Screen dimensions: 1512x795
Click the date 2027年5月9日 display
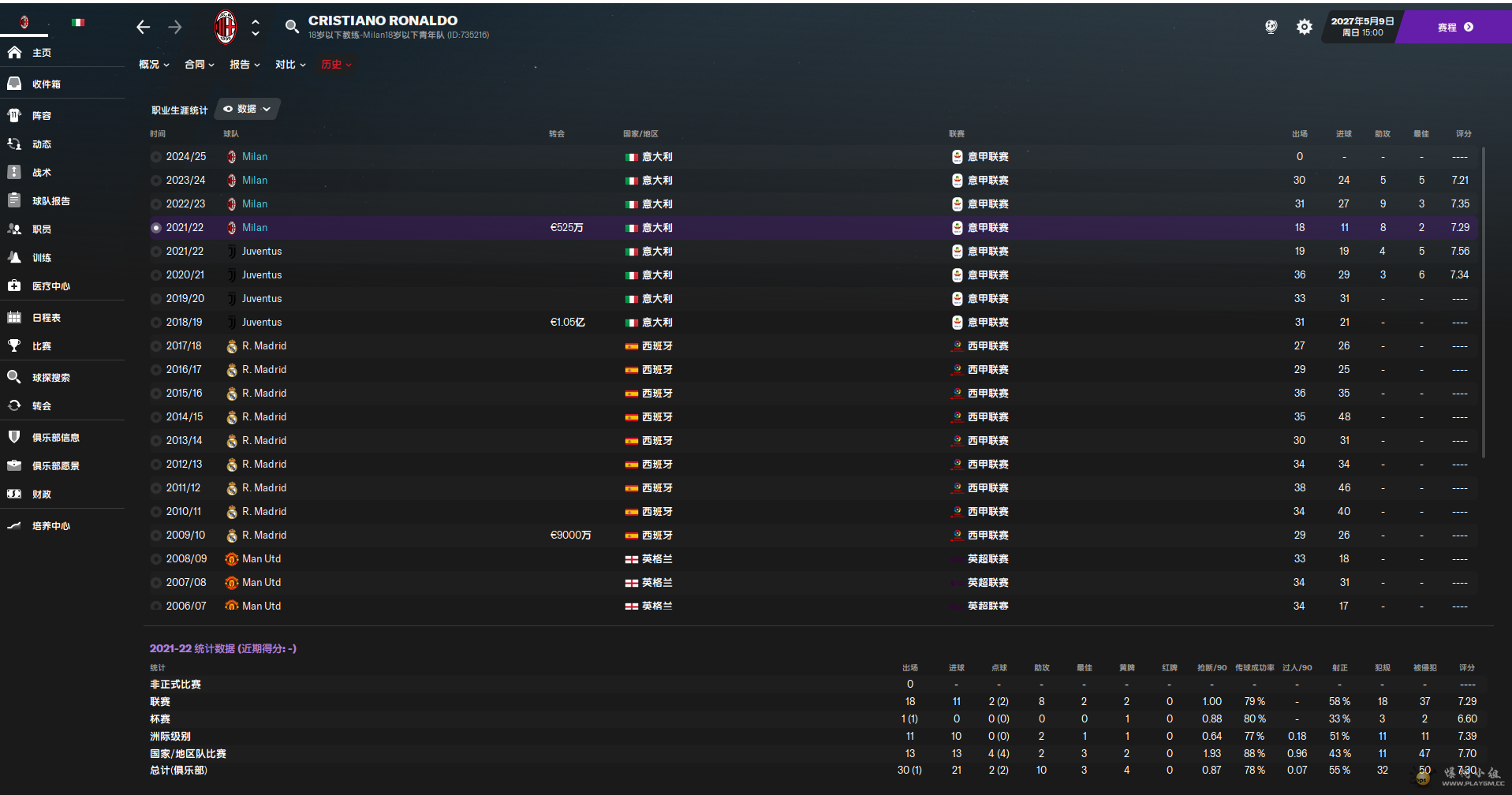[1362, 21]
